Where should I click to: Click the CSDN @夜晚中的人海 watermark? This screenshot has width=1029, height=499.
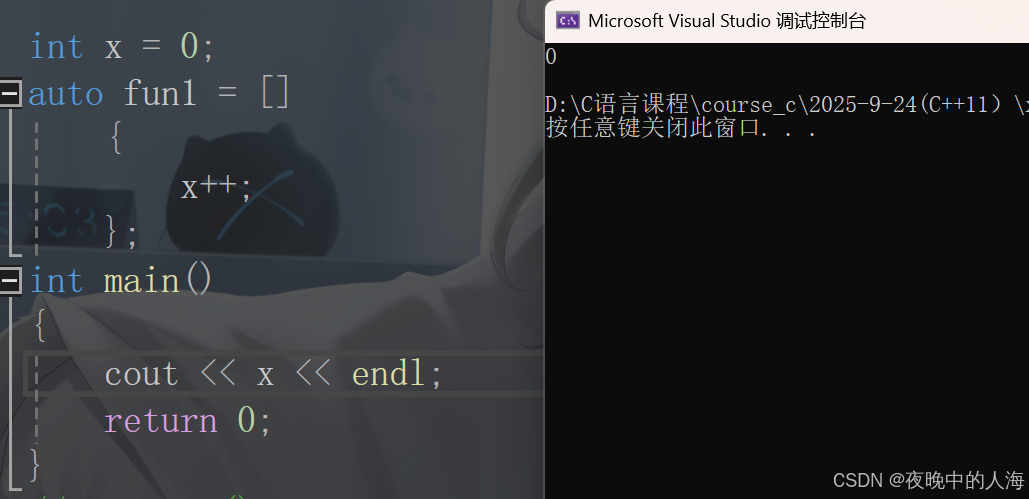coord(928,481)
